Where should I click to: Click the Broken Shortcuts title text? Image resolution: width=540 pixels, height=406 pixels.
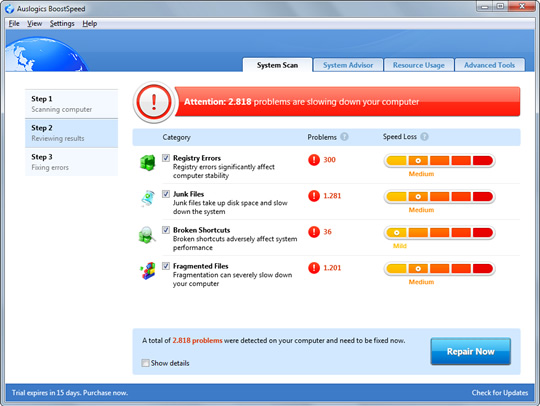coord(201,230)
